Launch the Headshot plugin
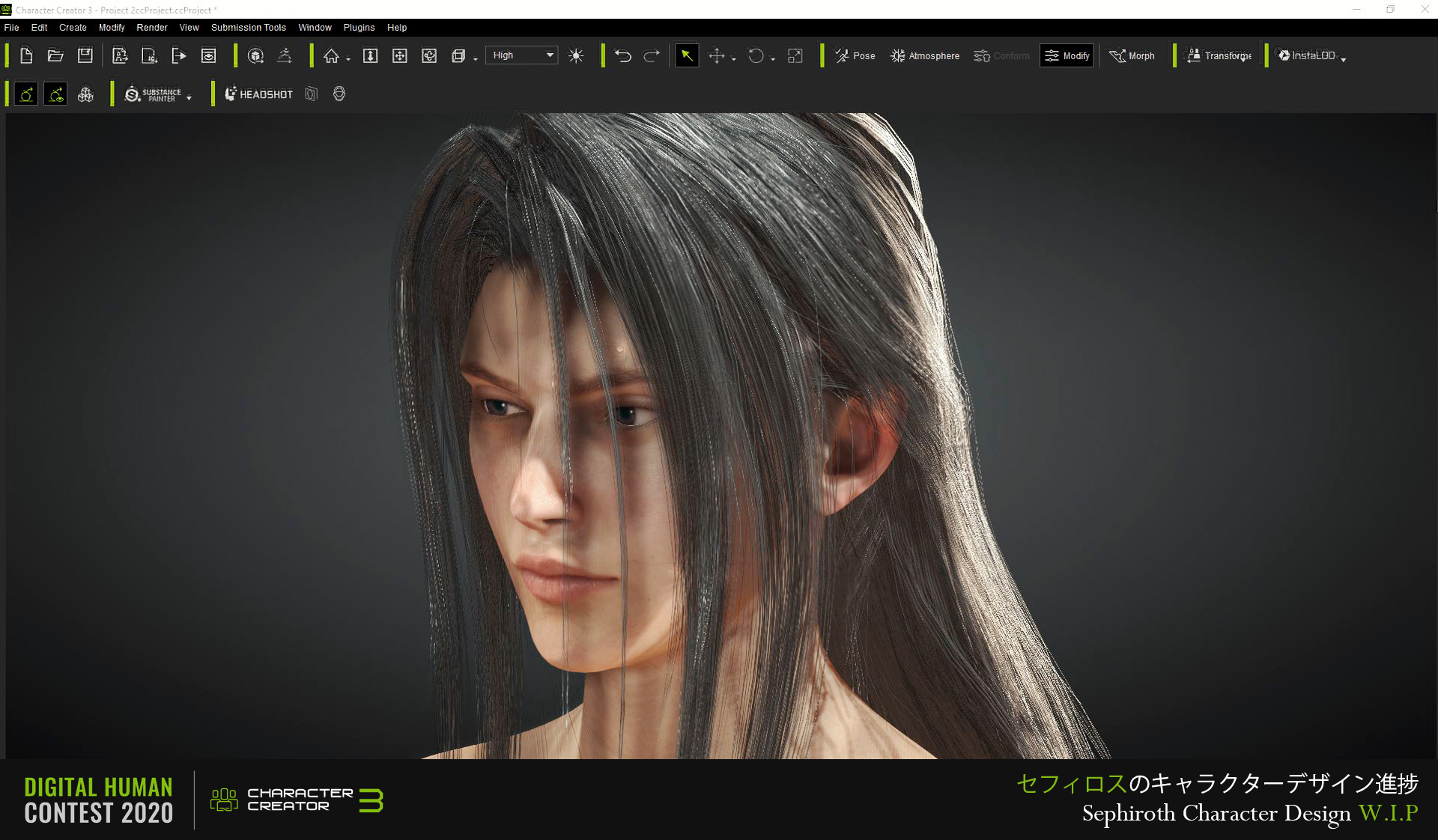Viewport: 1438px width, 840px height. click(x=258, y=94)
